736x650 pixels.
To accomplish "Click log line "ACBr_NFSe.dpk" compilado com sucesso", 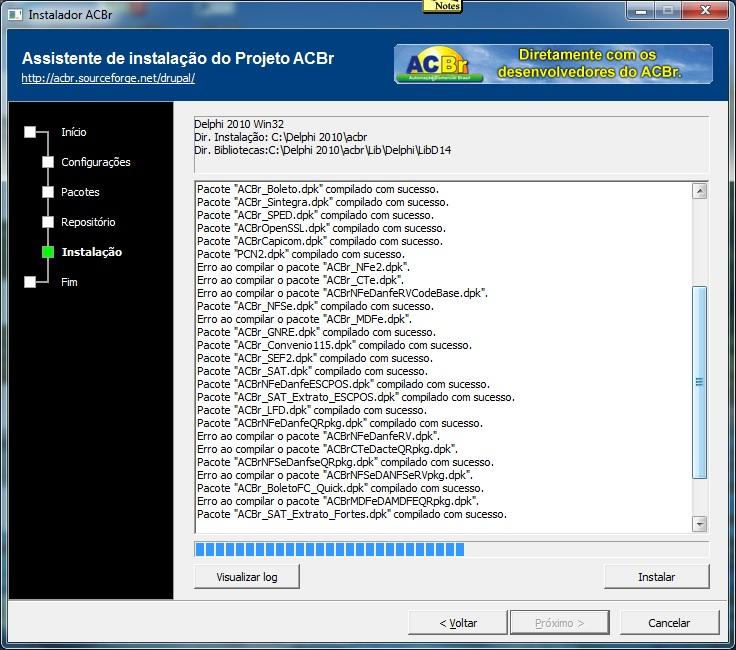I will [x=315, y=306].
